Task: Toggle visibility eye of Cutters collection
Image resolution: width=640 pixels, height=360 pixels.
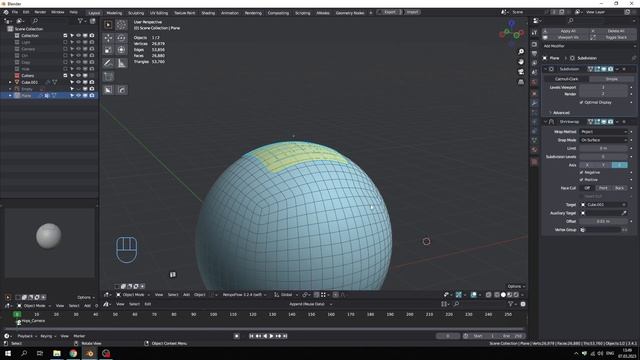Action: [x=78, y=76]
